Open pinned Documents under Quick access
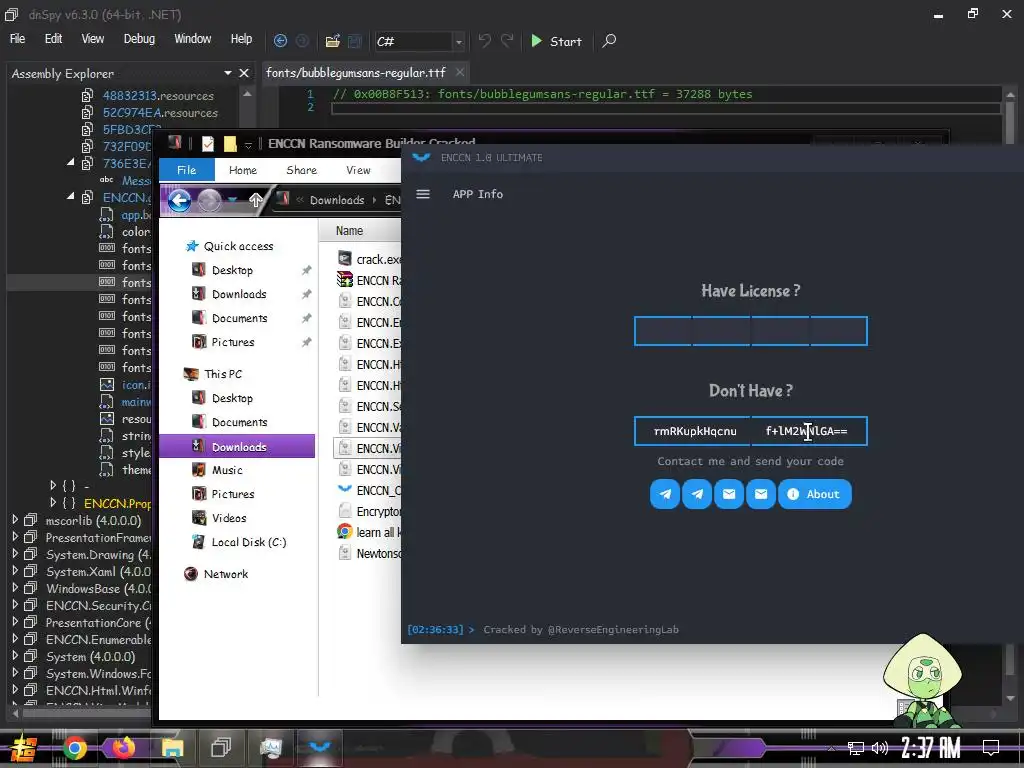 (x=240, y=318)
